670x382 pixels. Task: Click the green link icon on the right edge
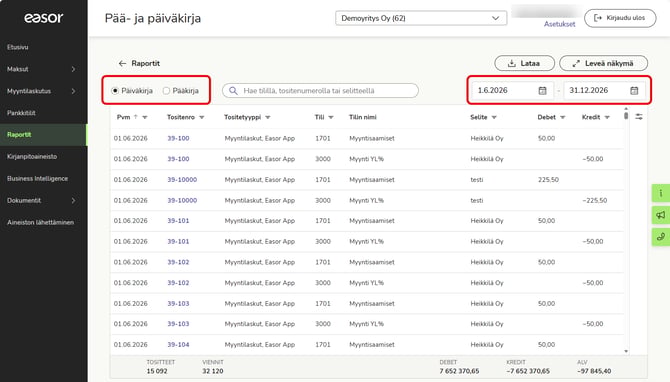coord(661,237)
